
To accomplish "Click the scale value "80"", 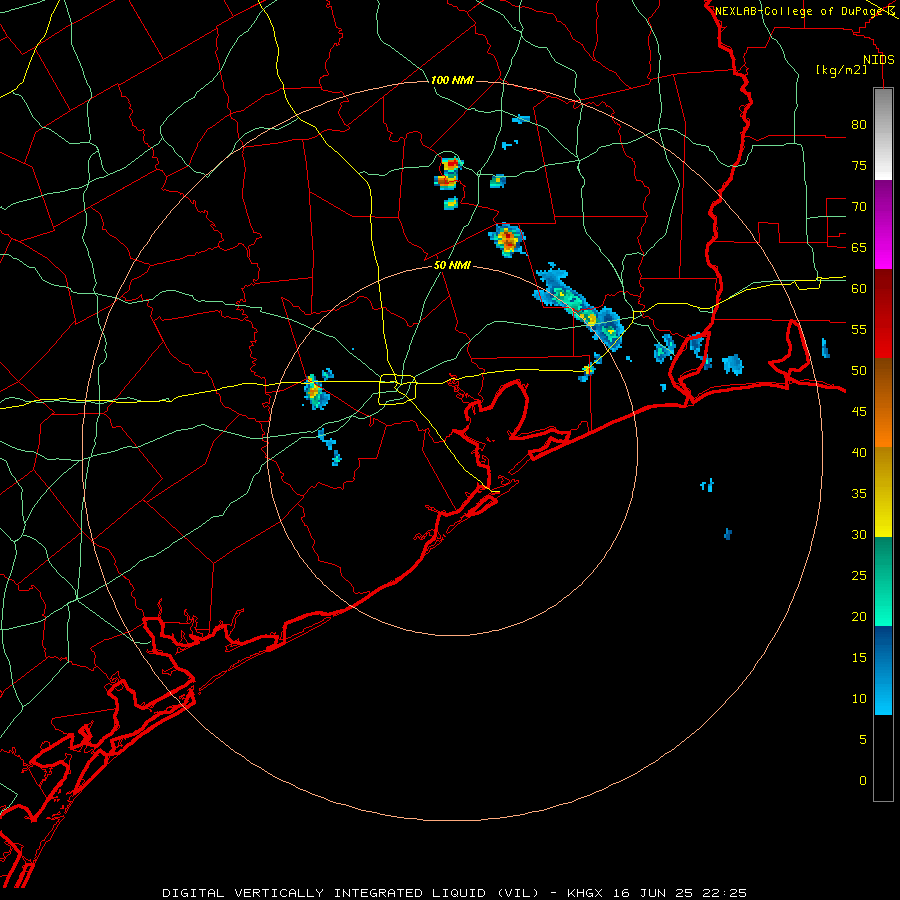I will click(x=859, y=125).
